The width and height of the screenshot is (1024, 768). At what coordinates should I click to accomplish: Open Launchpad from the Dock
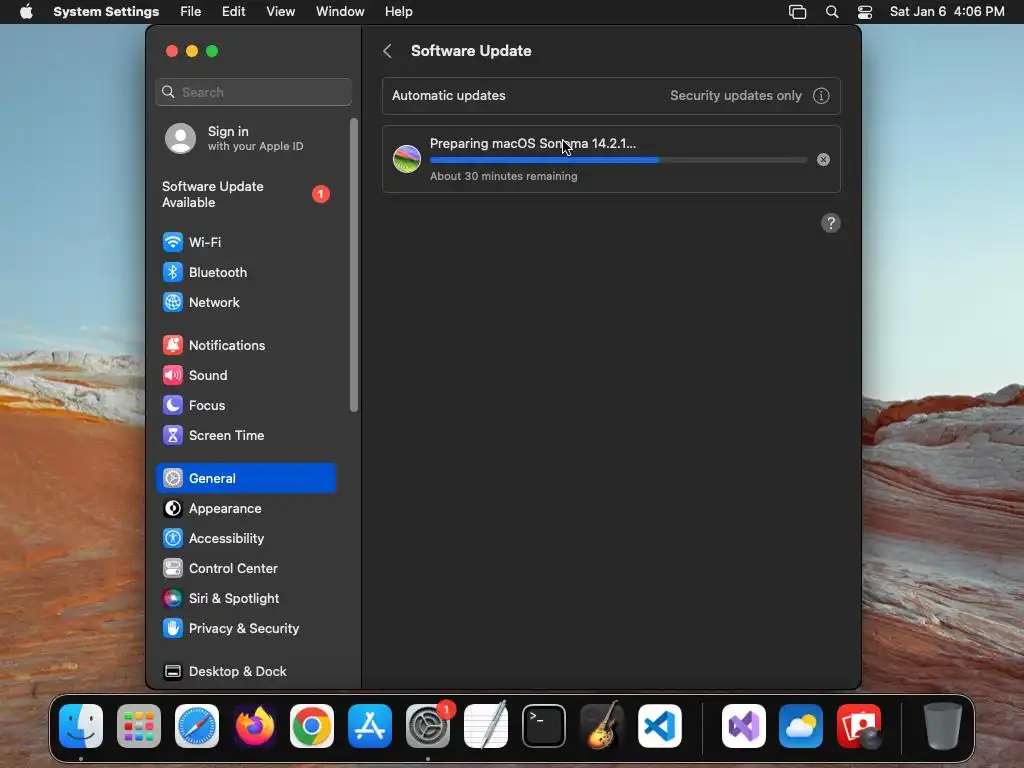(138, 726)
